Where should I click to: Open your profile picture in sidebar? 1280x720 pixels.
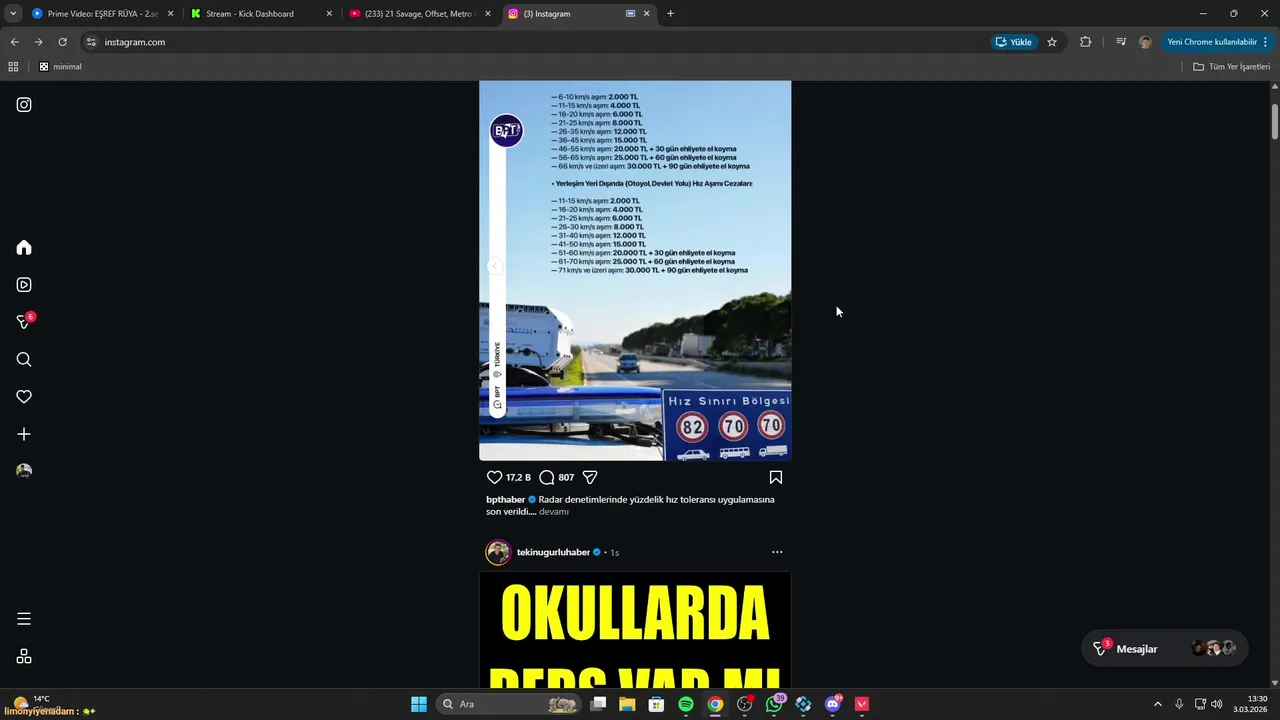[24, 471]
